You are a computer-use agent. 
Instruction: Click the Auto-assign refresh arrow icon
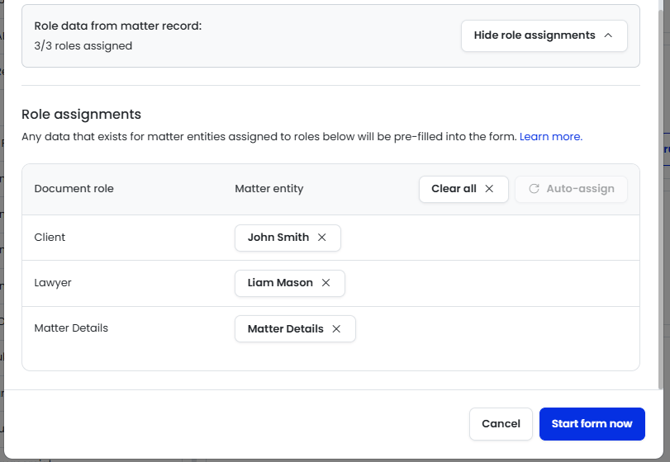(x=534, y=189)
